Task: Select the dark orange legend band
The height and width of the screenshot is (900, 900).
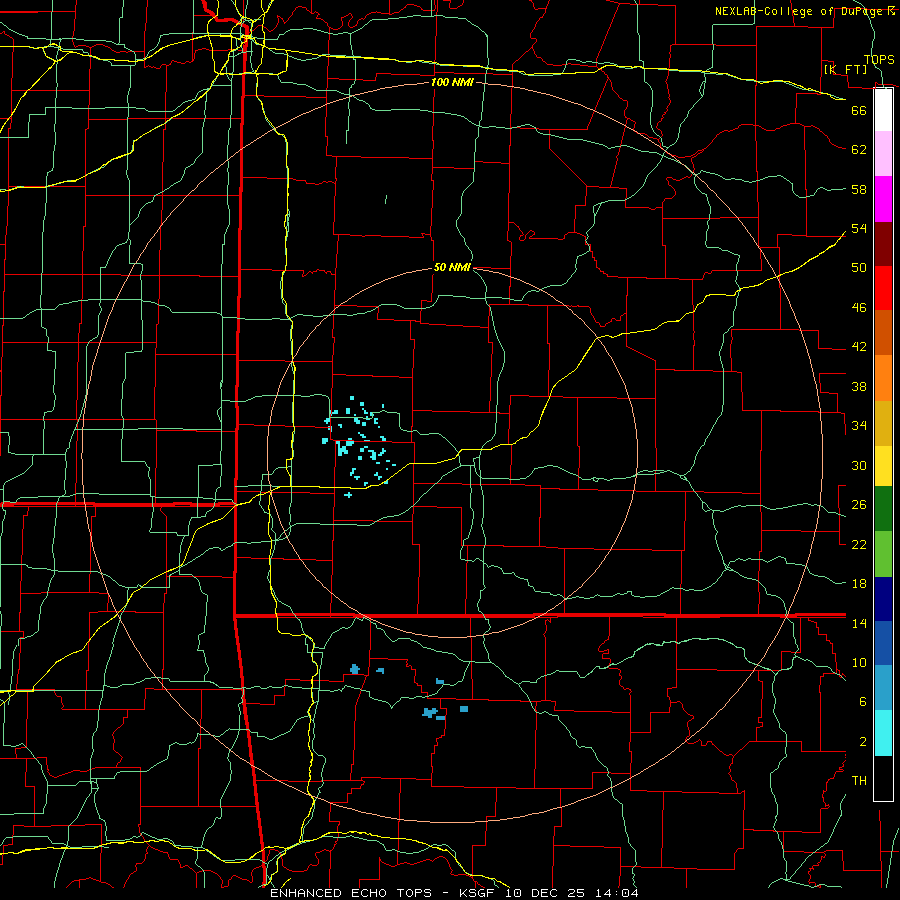Action: [x=883, y=333]
